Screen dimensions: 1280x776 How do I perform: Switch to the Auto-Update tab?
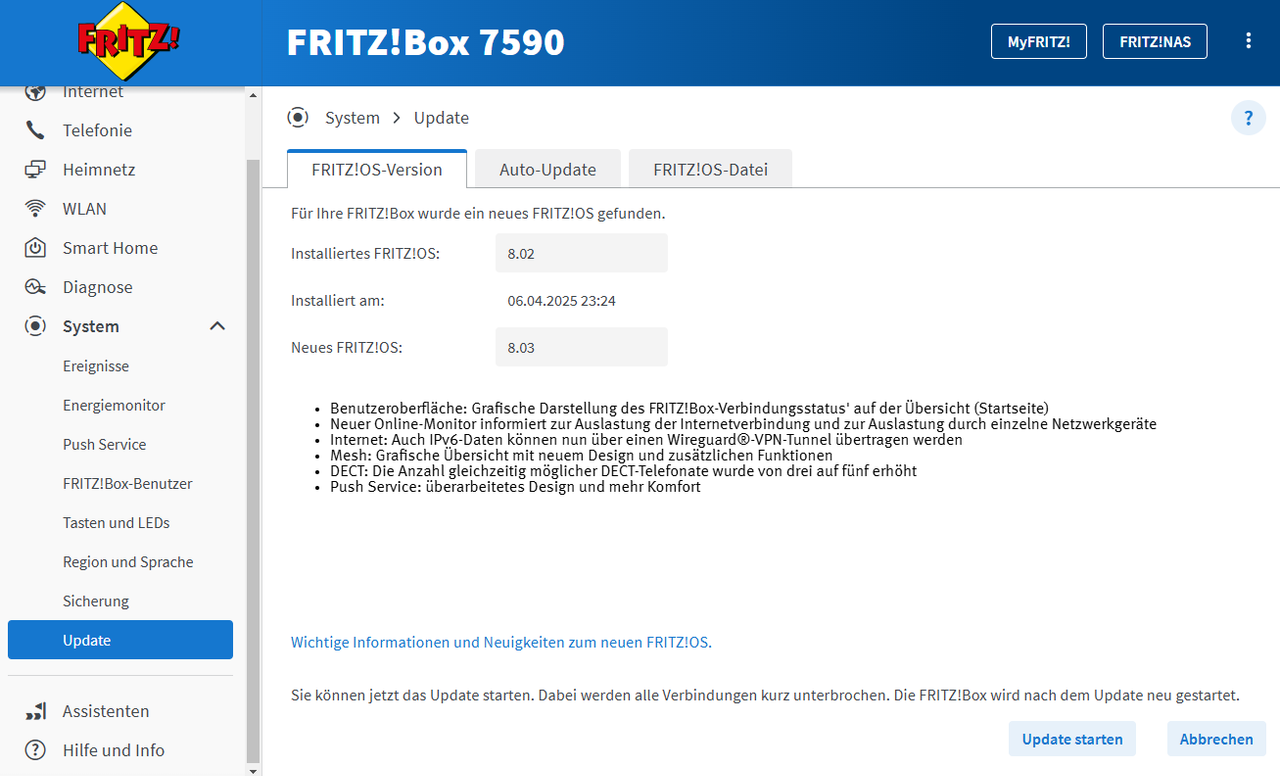tap(547, 169)
